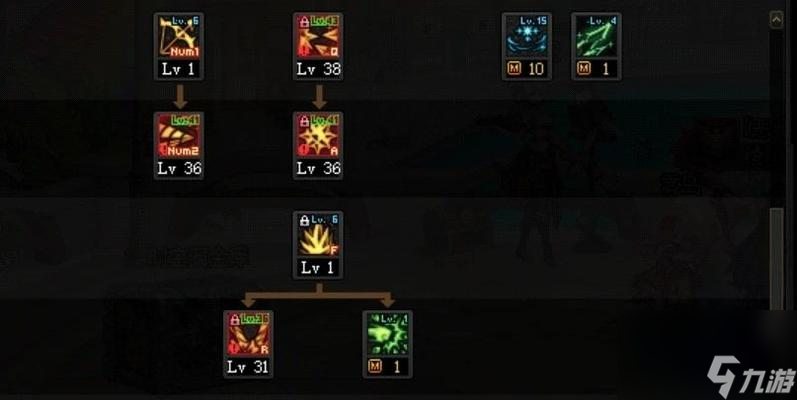Click the lock icon on the R skill
Image resolution: width=797 pixels, height=400 pixels.
pyautogui.click(x=235, y=320)
